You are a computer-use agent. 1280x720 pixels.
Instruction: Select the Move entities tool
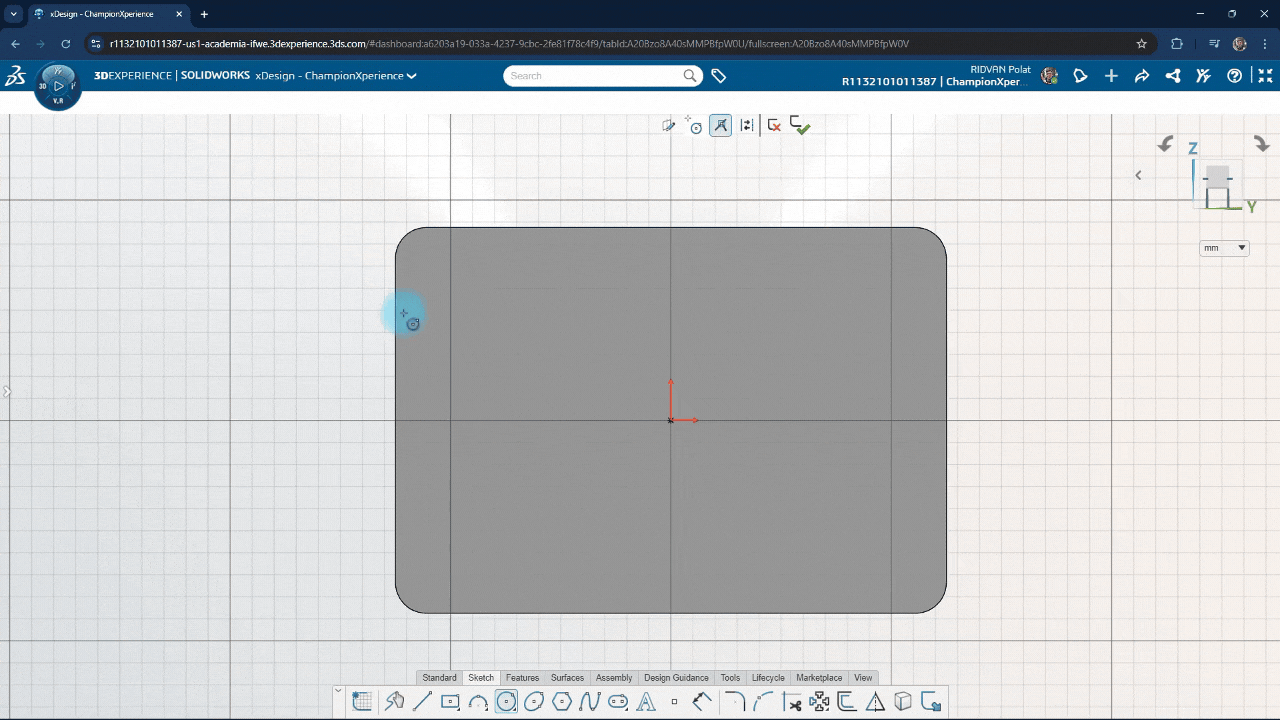(820, 702)
